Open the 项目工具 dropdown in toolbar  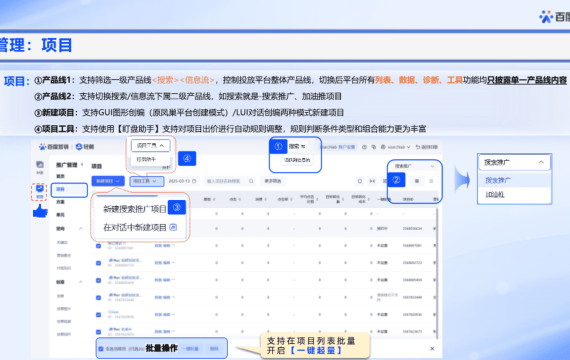(146, 181)
